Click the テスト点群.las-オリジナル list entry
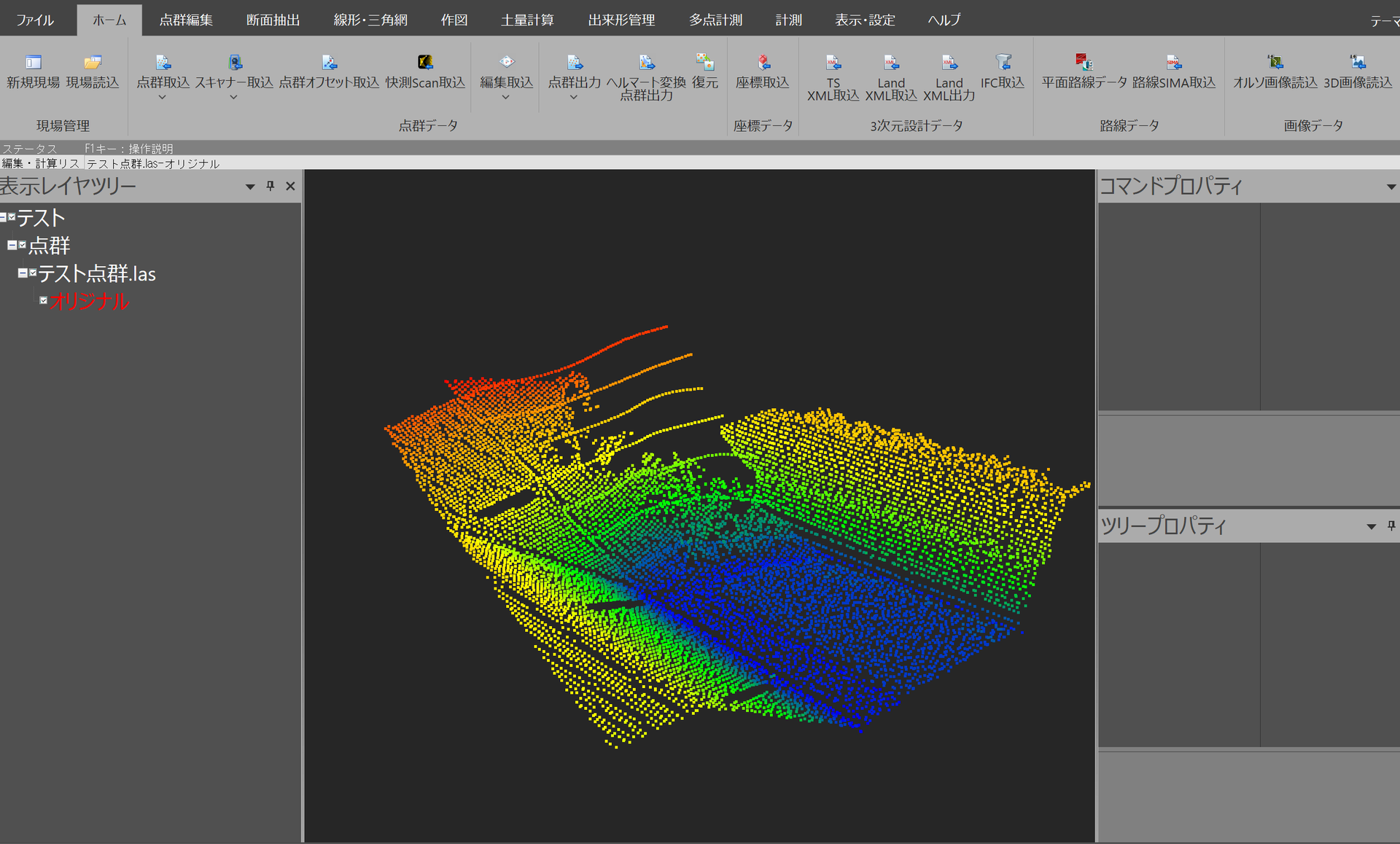The height and width of the screenshot is (844, 1400). coord(152,163)
